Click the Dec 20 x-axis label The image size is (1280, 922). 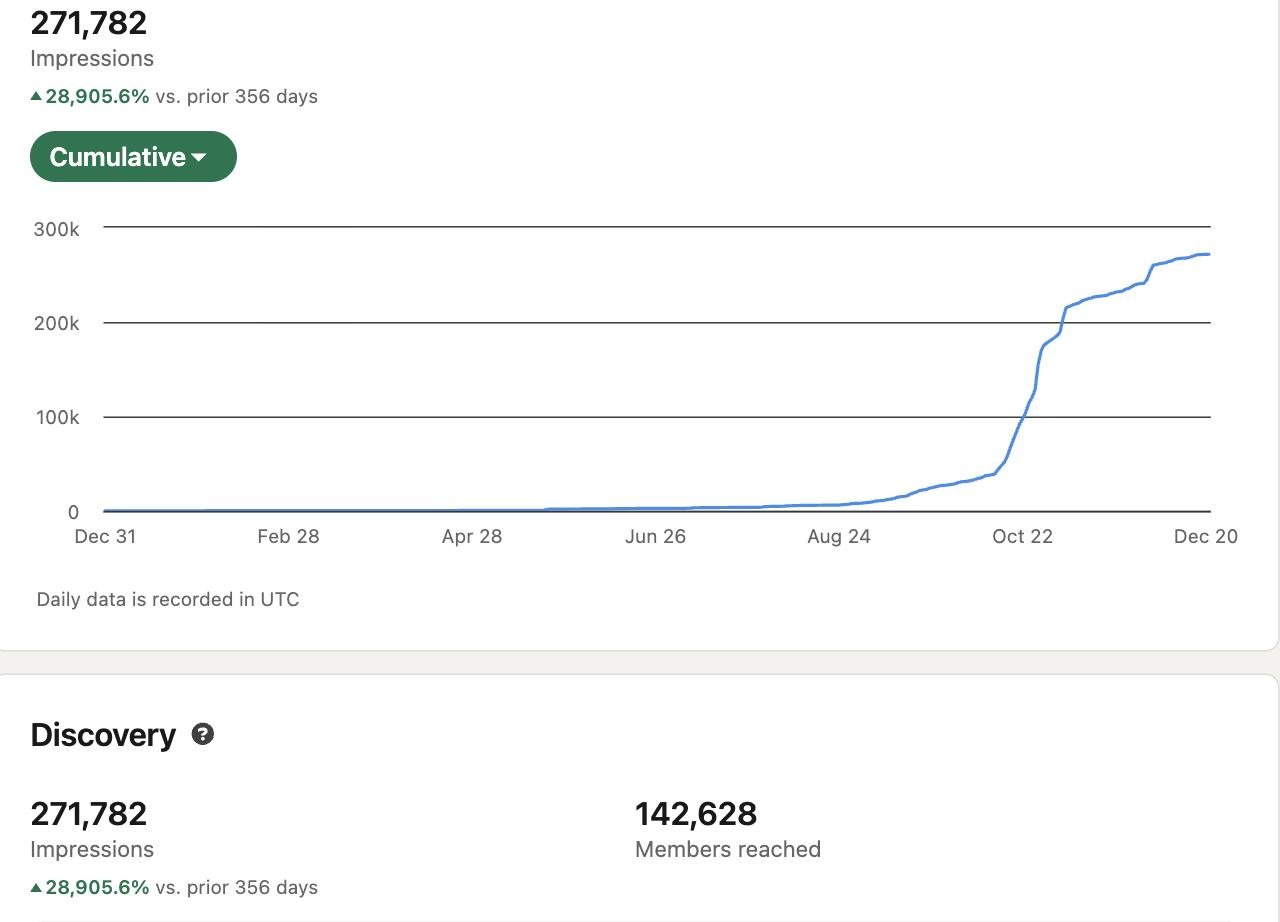[1205, 536]
